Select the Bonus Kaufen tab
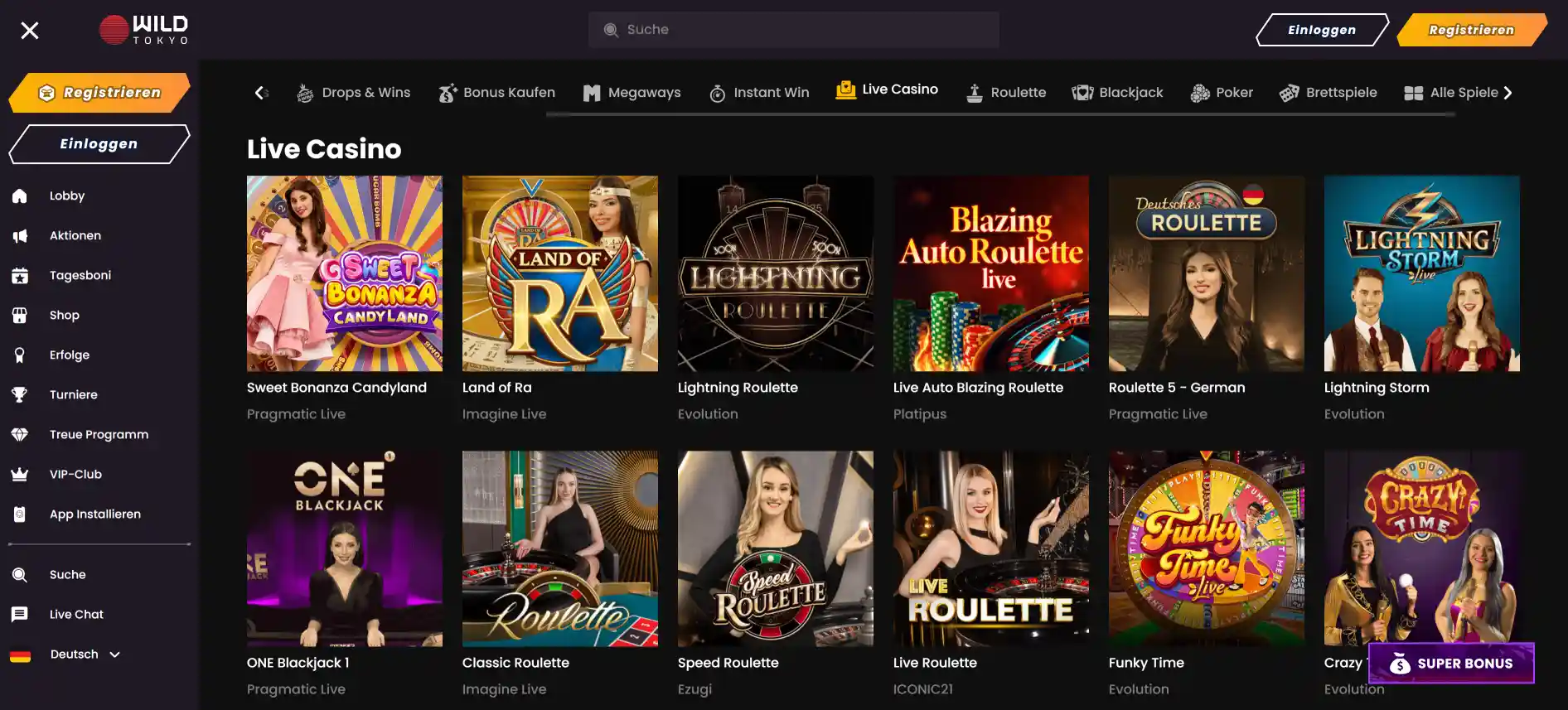The height and width of the screenshot is (710, 1568). (x=497, y=93)
